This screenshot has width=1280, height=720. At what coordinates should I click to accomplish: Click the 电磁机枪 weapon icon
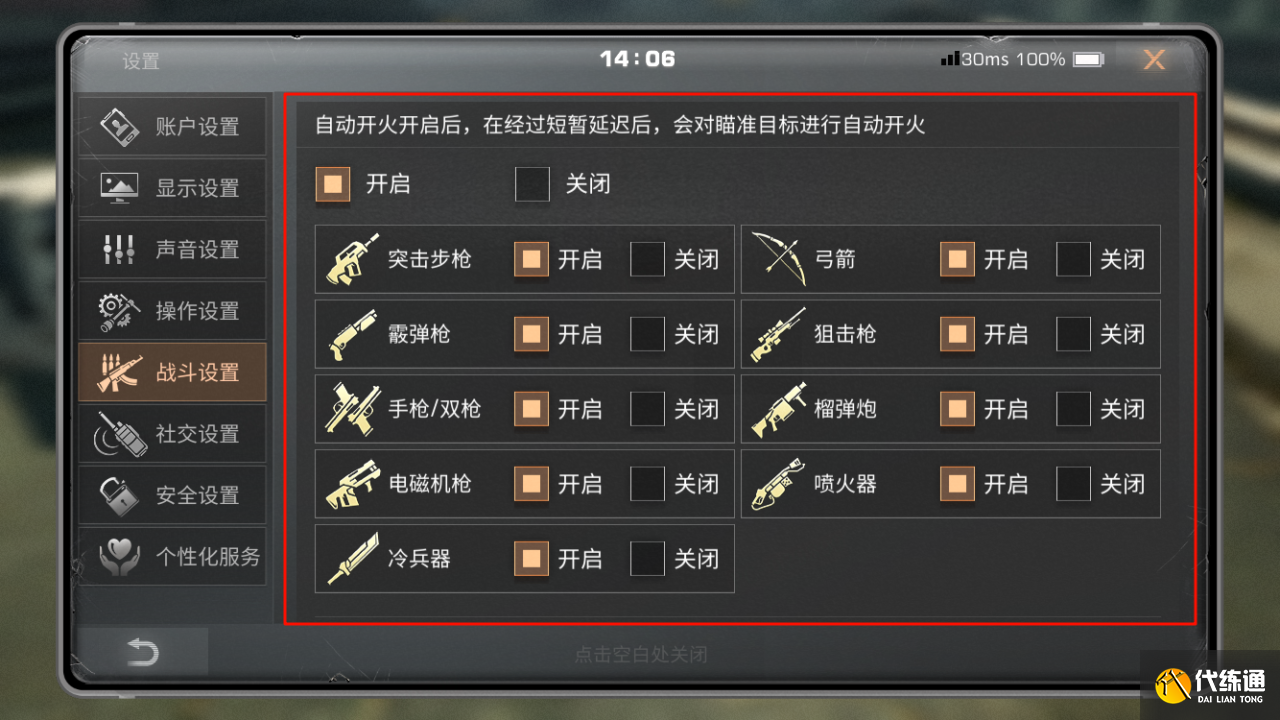[x=353, y=484]
